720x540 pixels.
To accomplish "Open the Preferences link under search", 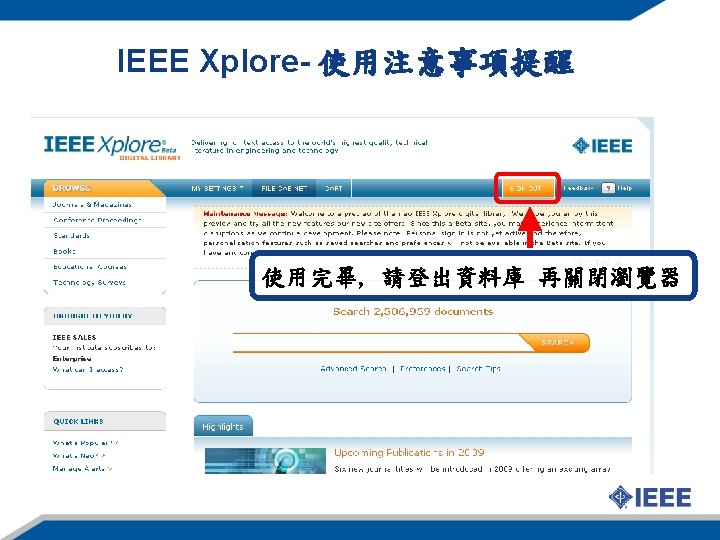I will tap(422, 369).
